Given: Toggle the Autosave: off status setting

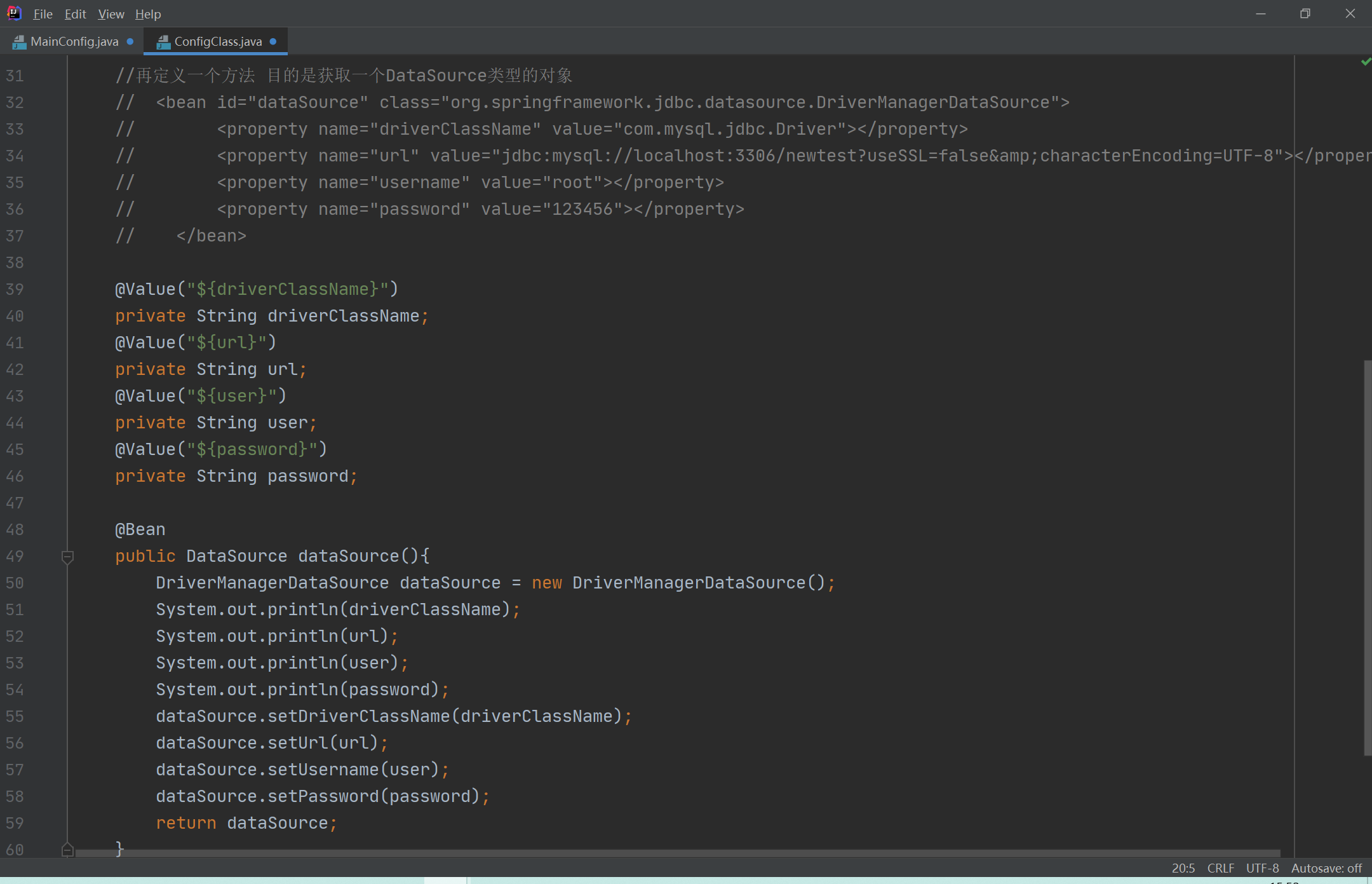Looking at the screenshot, I should tap(1326, 868).
